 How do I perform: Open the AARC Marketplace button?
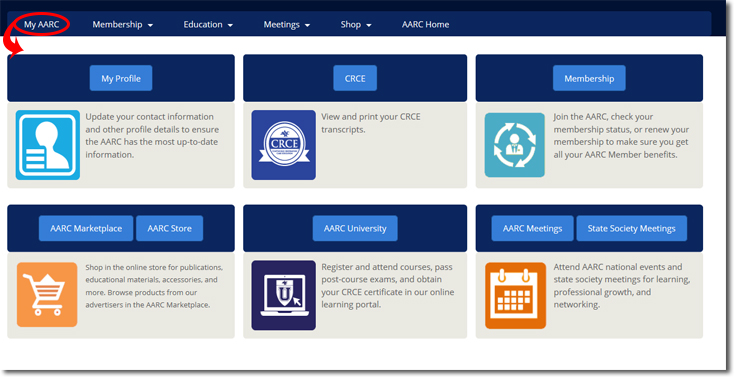86,228
